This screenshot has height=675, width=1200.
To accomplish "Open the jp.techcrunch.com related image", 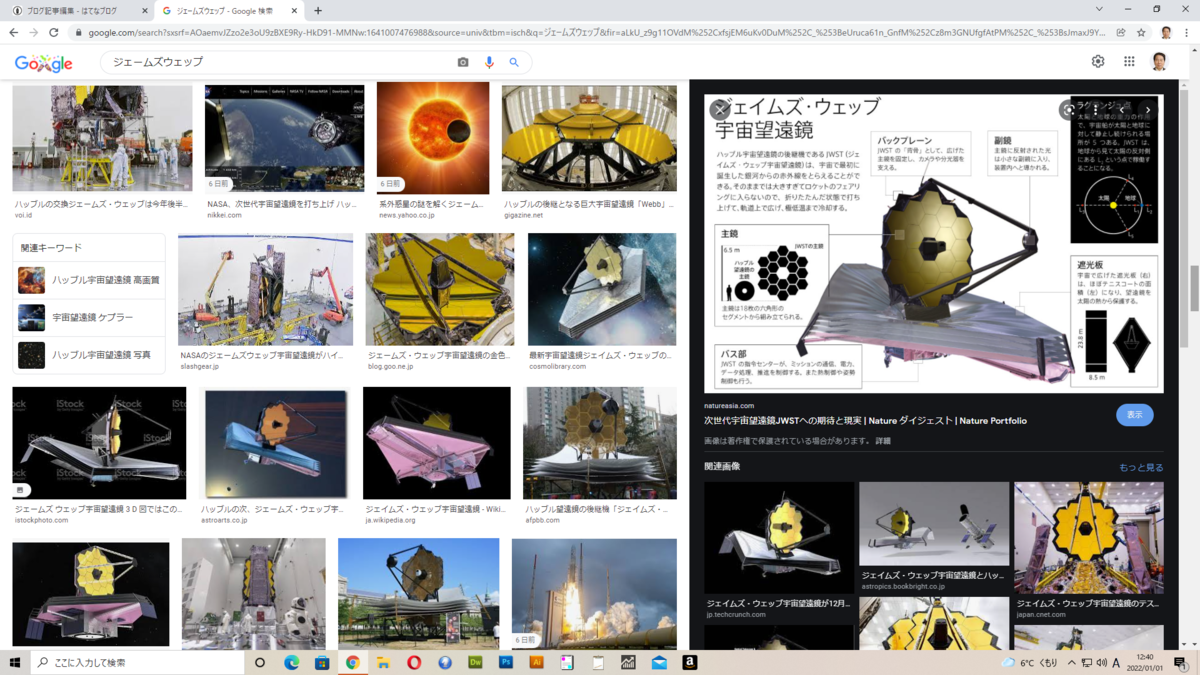I will [779, 538].
